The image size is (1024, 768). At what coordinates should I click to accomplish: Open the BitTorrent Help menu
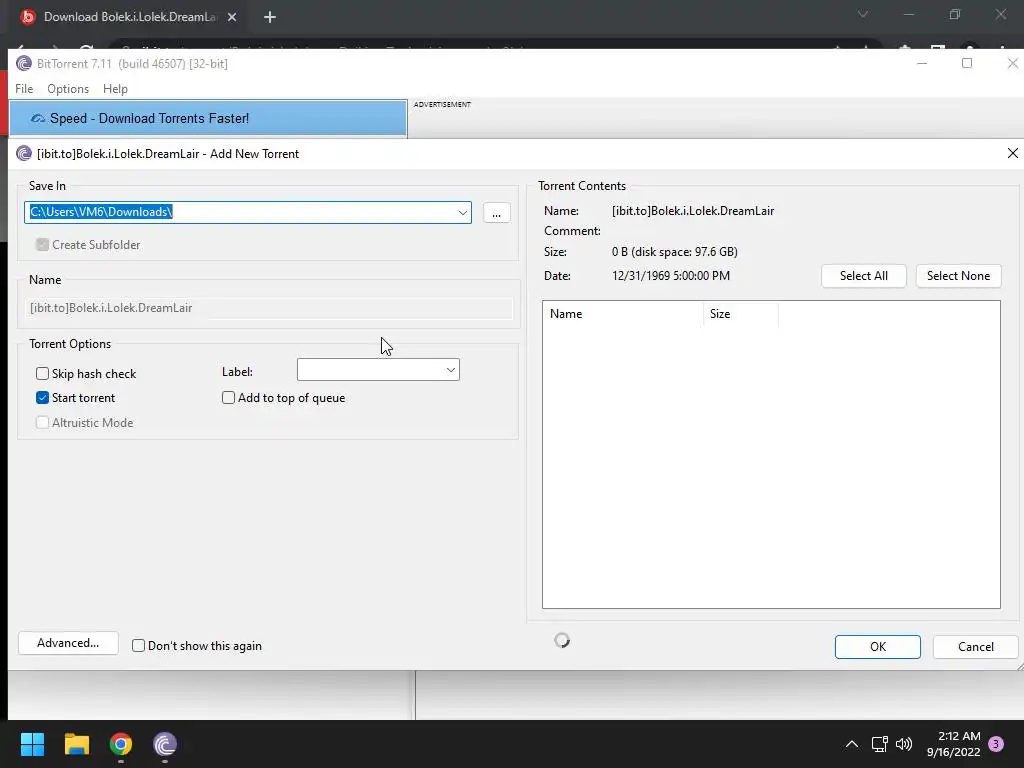click(x=116, y=89)
